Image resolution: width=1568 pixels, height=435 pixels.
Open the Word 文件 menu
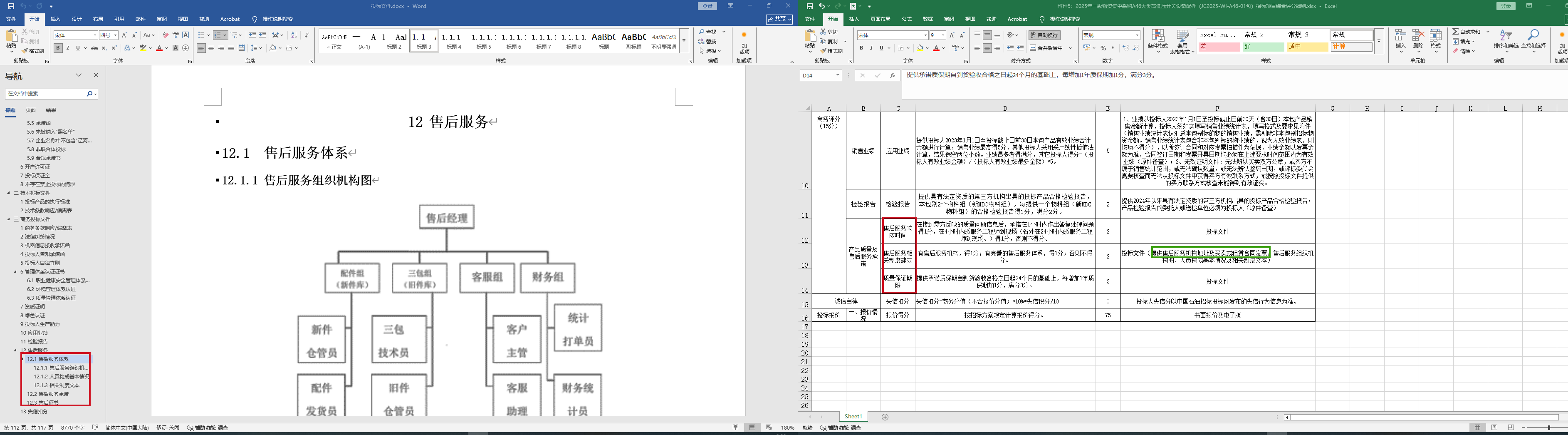(x=11, y=20)
